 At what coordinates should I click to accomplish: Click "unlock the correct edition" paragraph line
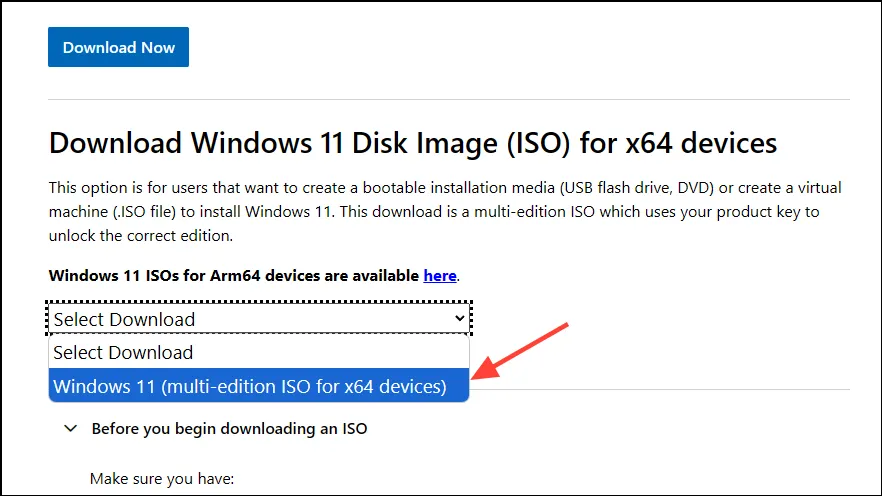(141, 236)
